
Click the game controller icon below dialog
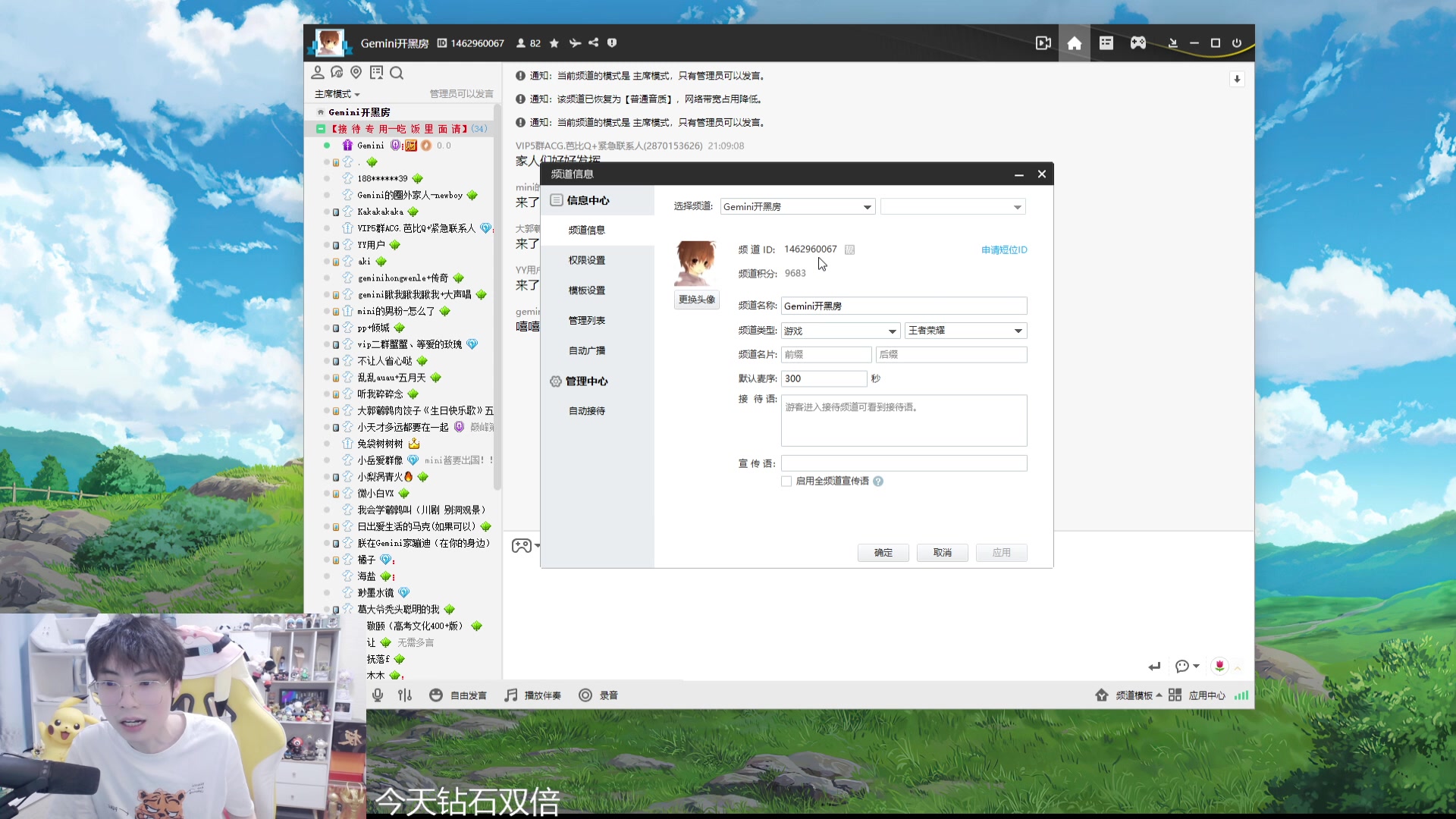coord(522,545)
